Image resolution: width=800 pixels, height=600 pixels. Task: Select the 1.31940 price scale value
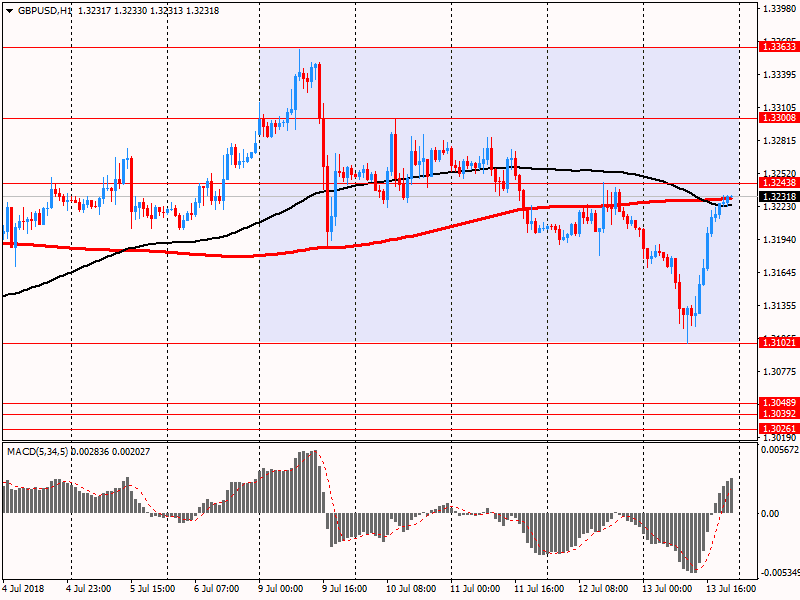click(779, 240)
